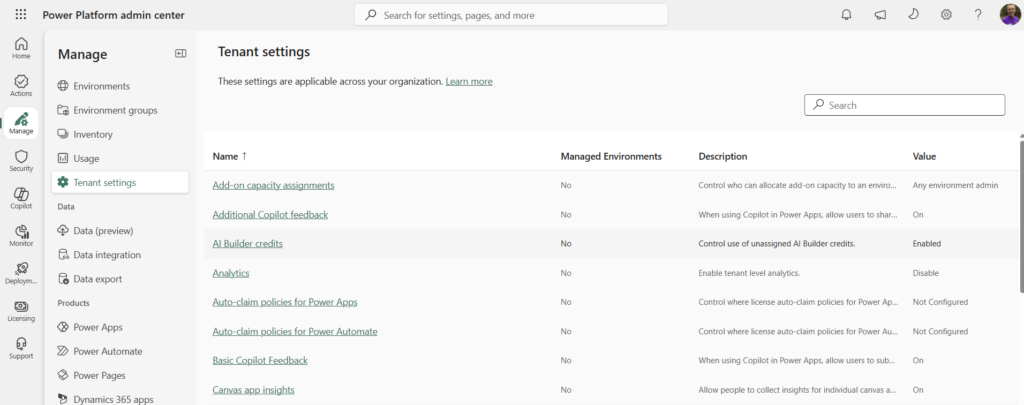Click the Power Platform admin center title
This screenshot has height=405, width=1024.
point(114,15)
